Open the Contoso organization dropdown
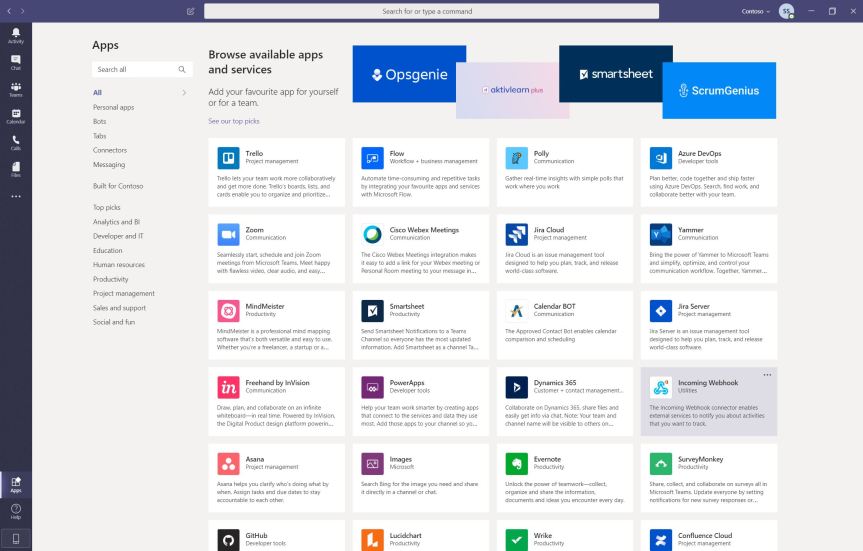Screen dimensions: 863x551 [756, 11]
